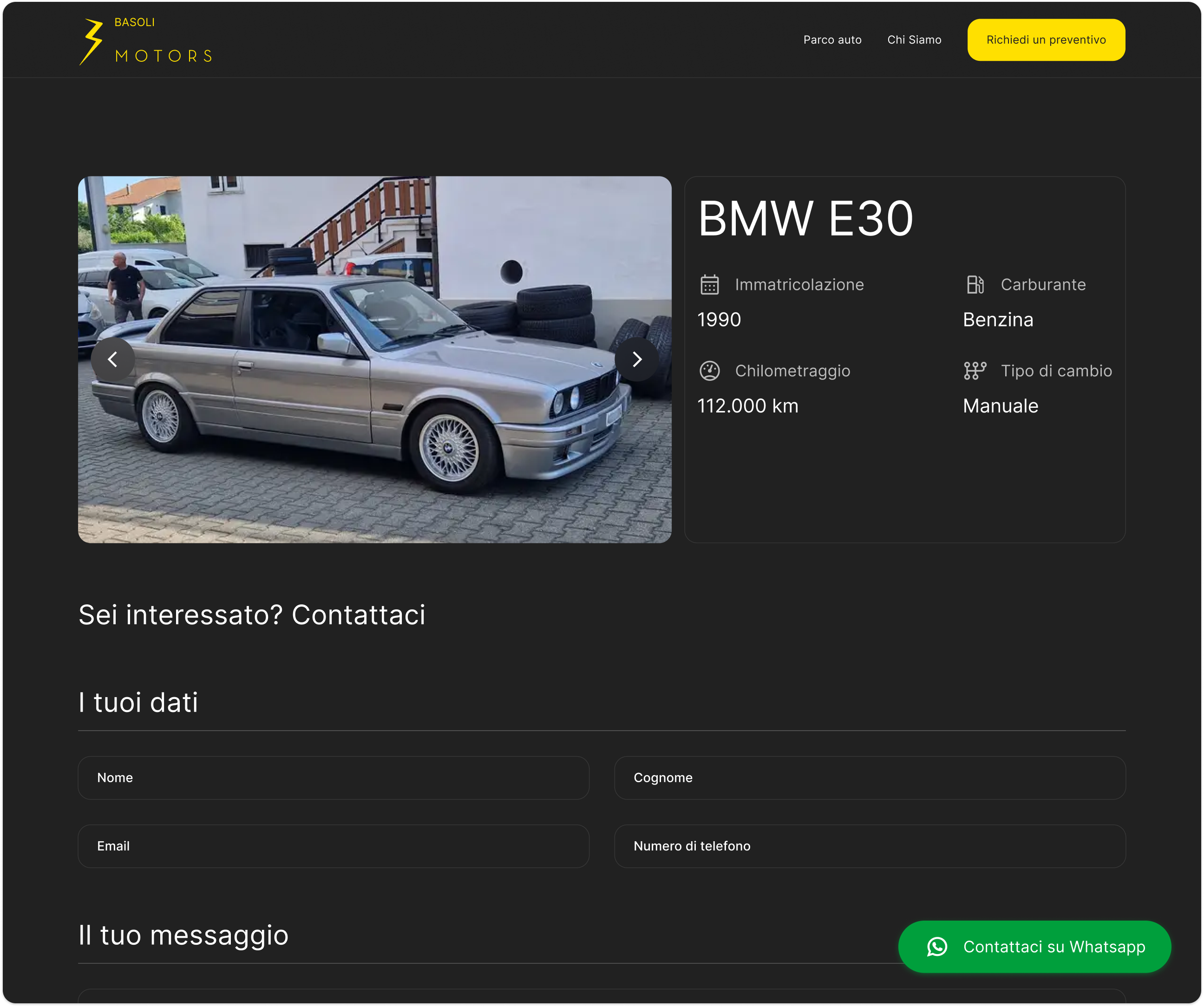The image size is (1204, 1007).
Task: Click into the Cognome field
Action: (870, 778)
